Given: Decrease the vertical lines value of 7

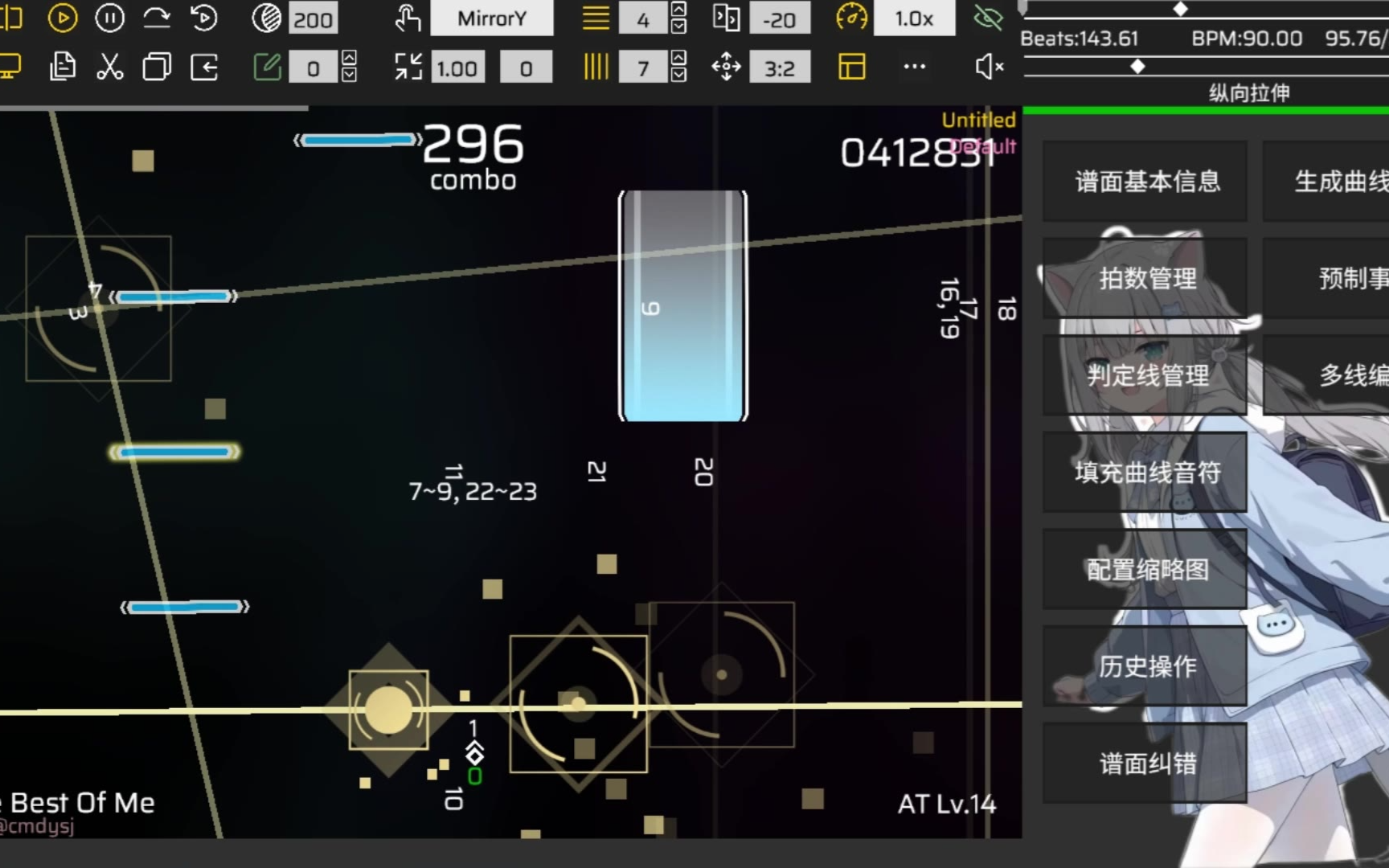Looking at the screenshot, I should (679, 76).
